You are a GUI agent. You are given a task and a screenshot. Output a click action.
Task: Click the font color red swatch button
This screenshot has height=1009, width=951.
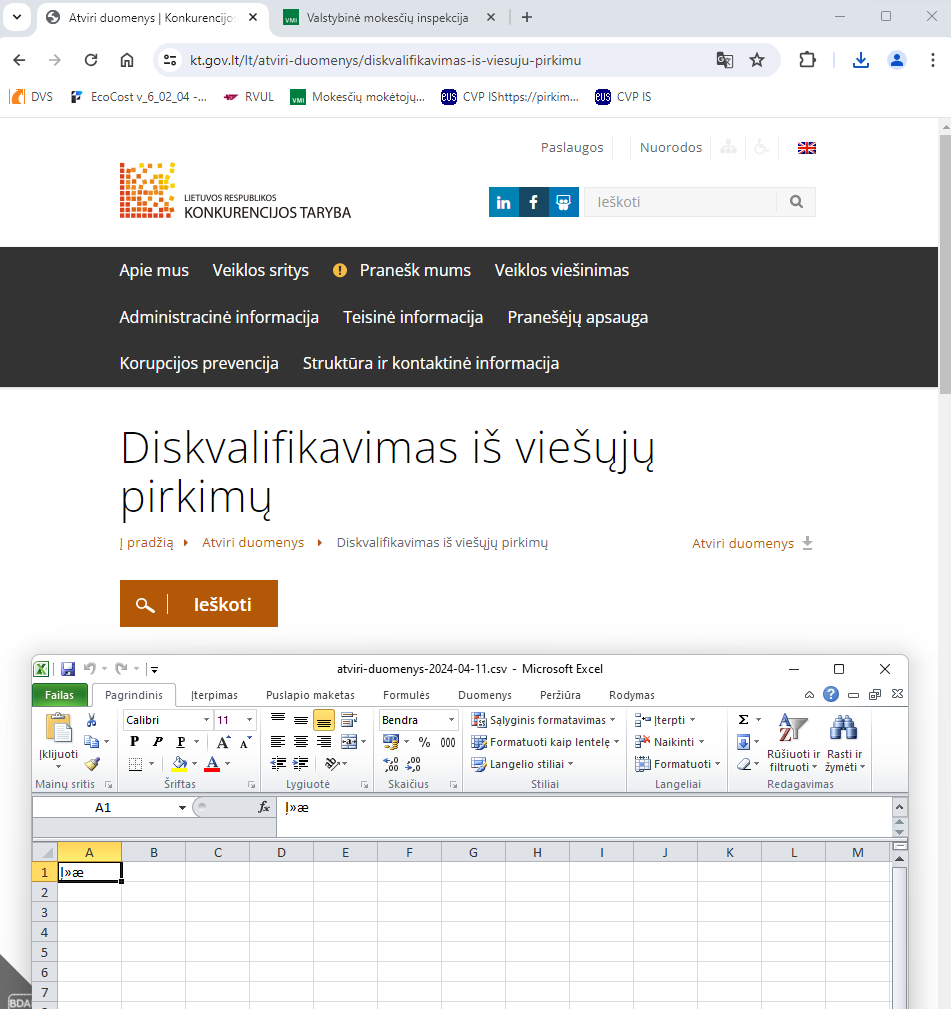click(211, 764)
